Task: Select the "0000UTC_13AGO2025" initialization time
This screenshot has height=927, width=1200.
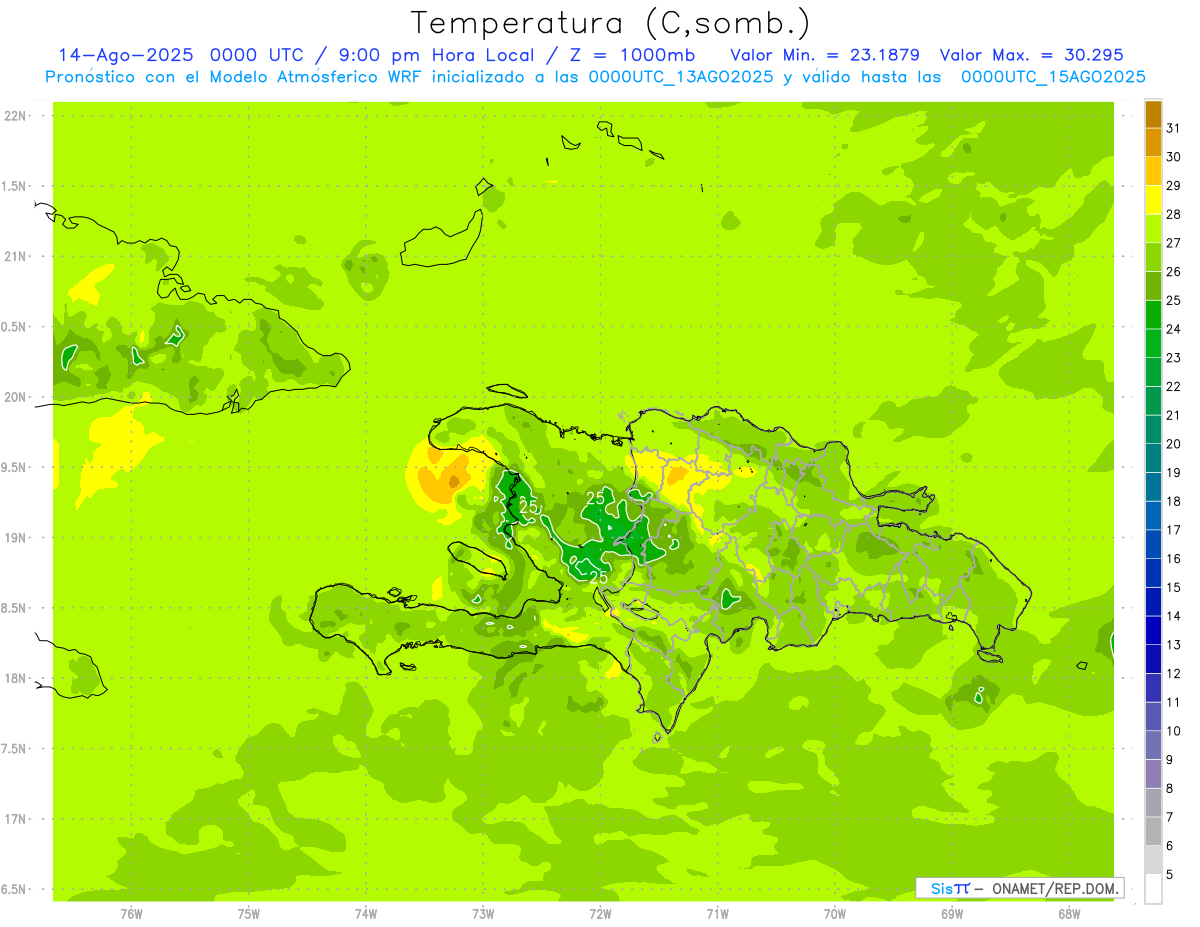Action: point(680,77)
